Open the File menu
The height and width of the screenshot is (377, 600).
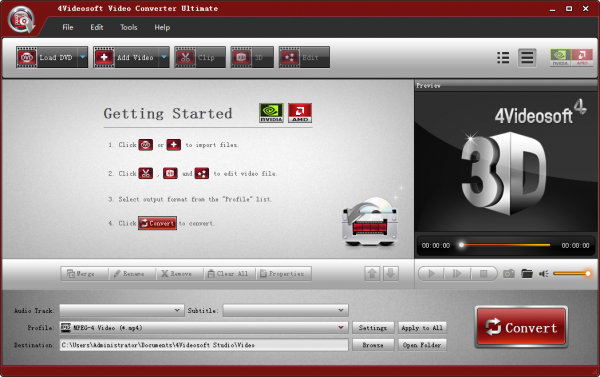coord(68,27)
